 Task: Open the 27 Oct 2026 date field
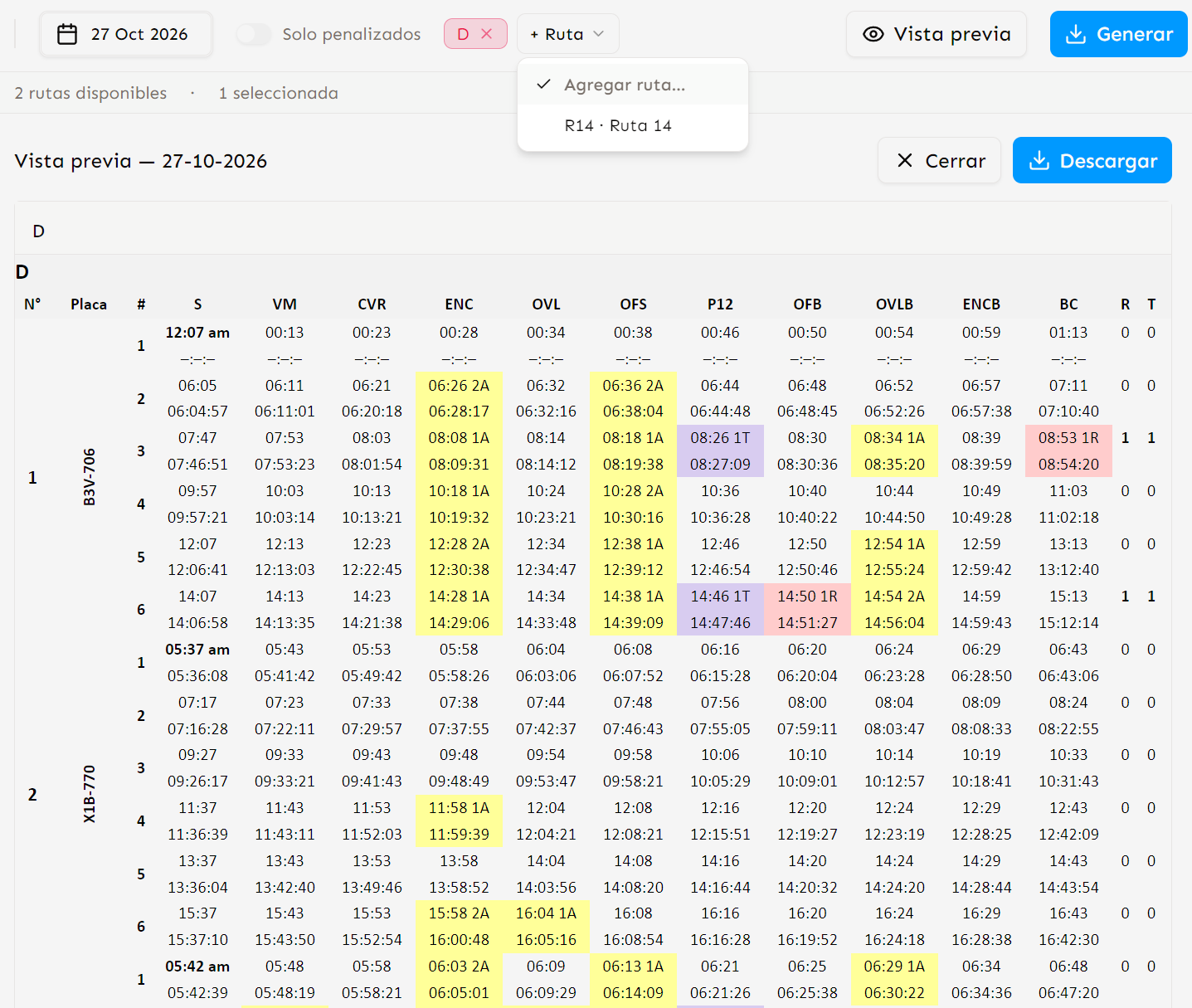126,34
